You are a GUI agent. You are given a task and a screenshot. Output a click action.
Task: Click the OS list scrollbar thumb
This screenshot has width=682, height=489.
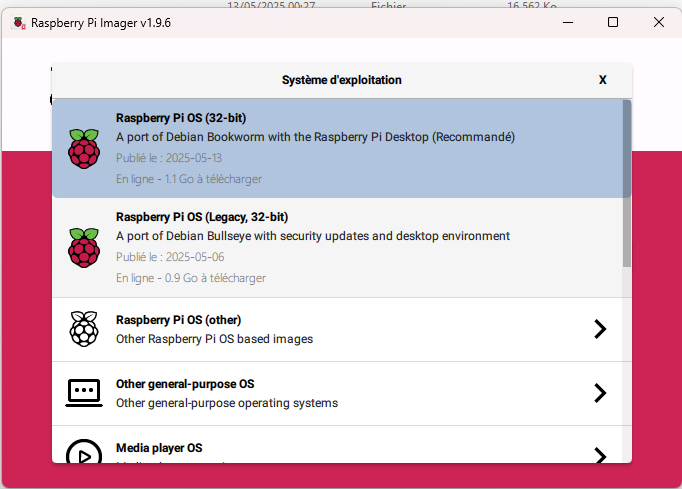coord(626,148)
